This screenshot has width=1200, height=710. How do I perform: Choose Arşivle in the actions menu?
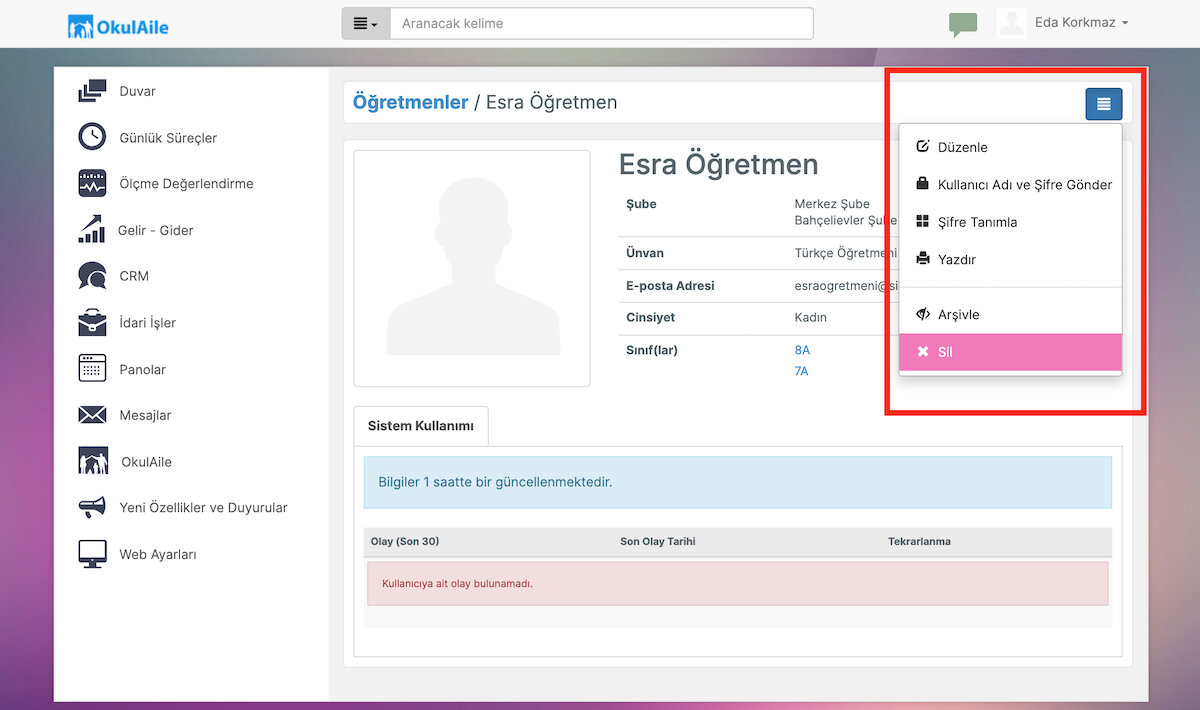pos(1010,314)
